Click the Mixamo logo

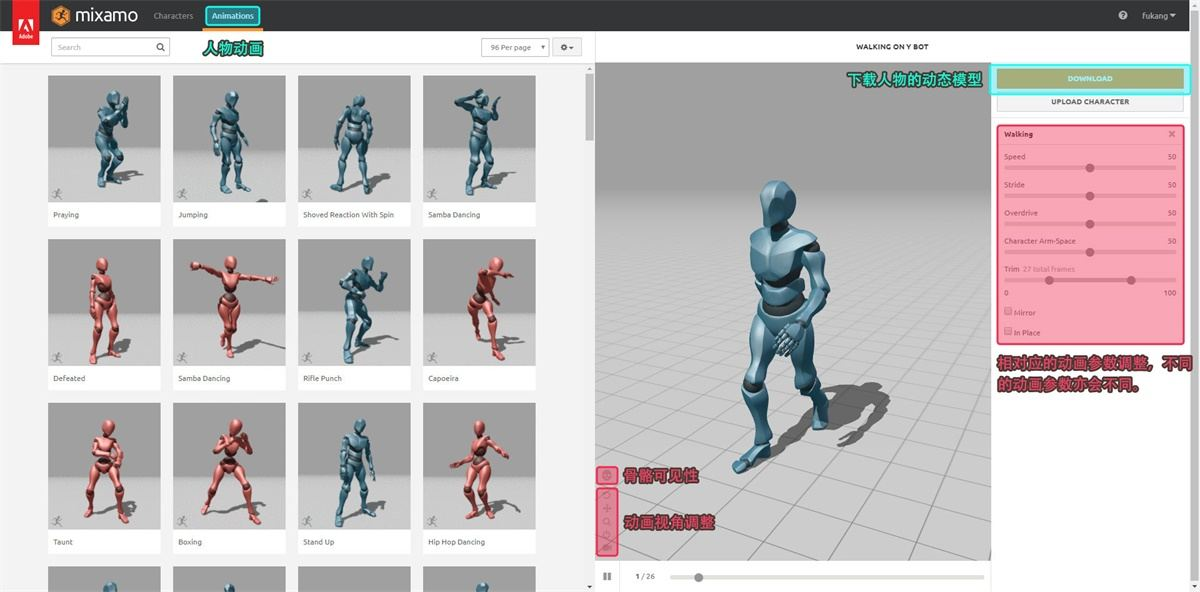point(95,16)
